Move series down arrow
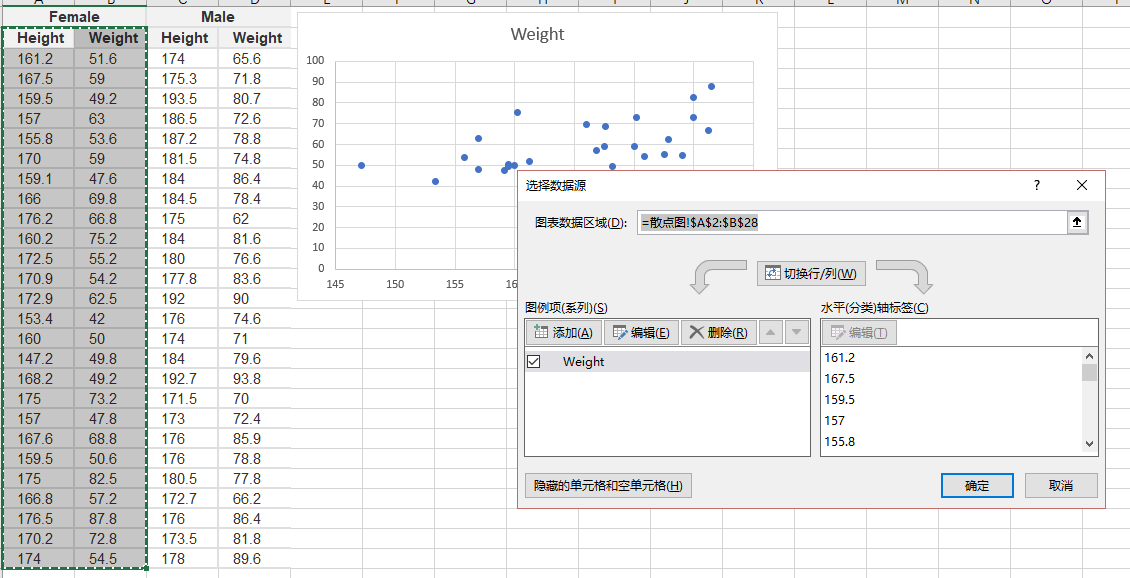This screenshot has width=1130, height=578. [796, 332]
